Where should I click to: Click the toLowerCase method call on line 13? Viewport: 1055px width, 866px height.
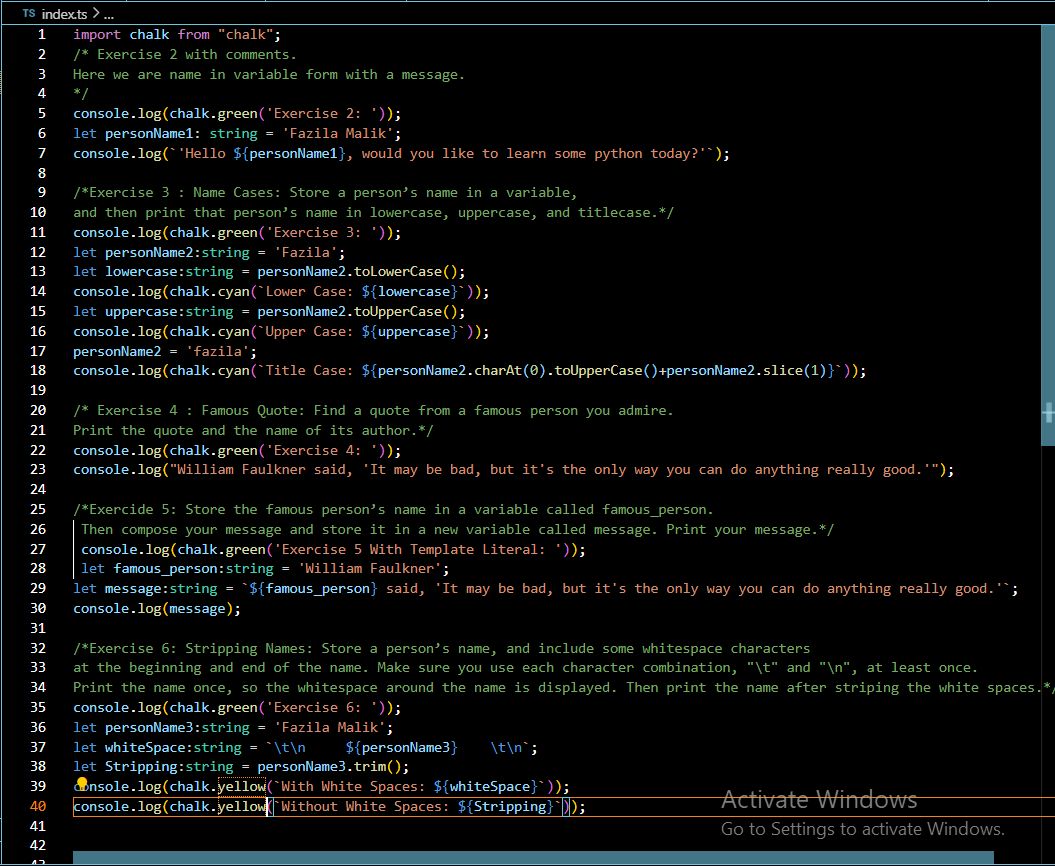[x=401, y=271]
